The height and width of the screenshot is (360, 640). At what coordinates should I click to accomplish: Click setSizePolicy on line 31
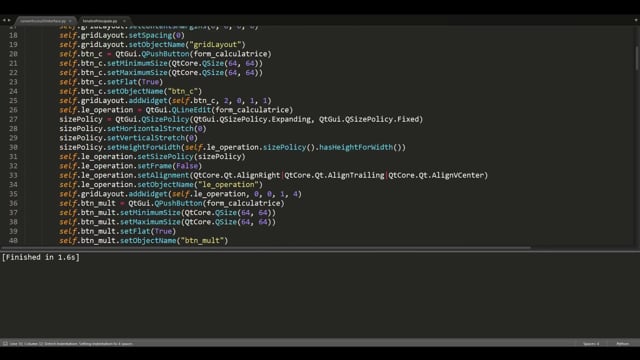coord(165,156)
